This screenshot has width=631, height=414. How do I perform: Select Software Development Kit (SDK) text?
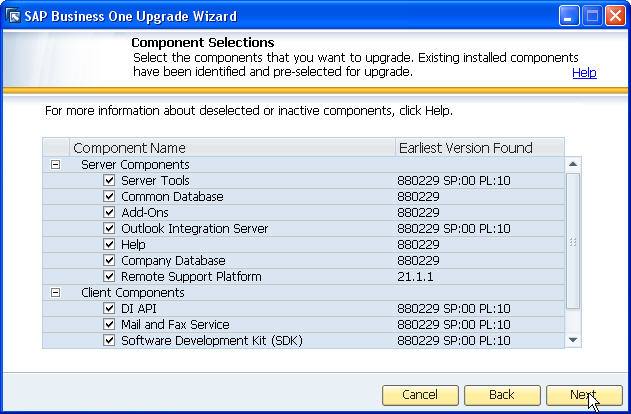click(x=212, y=341)
